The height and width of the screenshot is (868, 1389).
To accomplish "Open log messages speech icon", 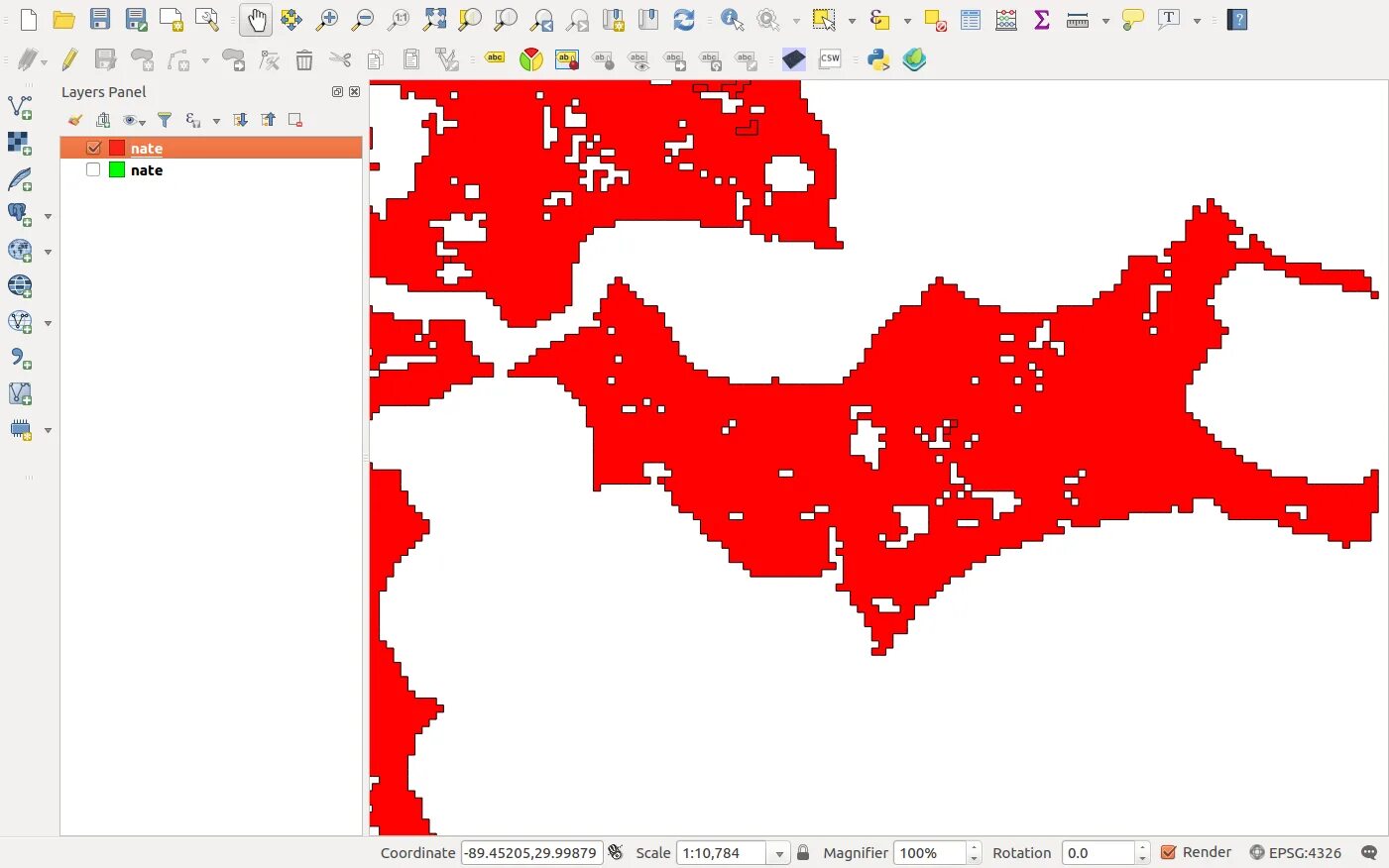I will (x=1369, y=853).
